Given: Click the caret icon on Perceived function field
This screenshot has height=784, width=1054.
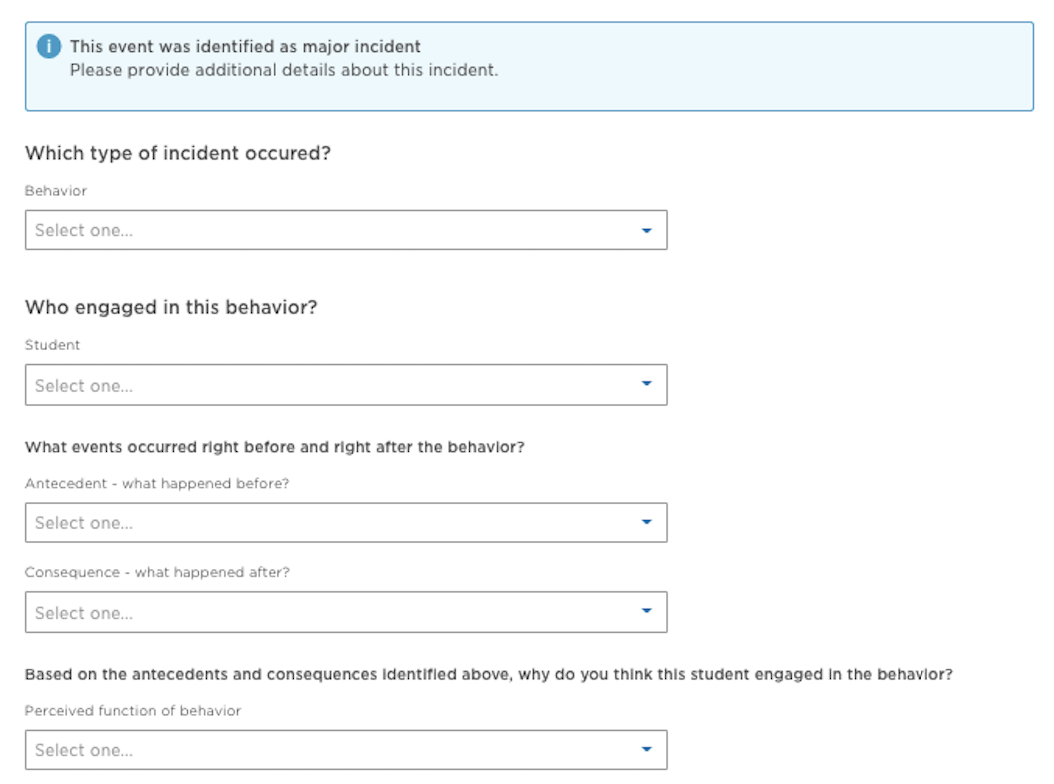Looking at the screenshot, I should pos(645,749).
